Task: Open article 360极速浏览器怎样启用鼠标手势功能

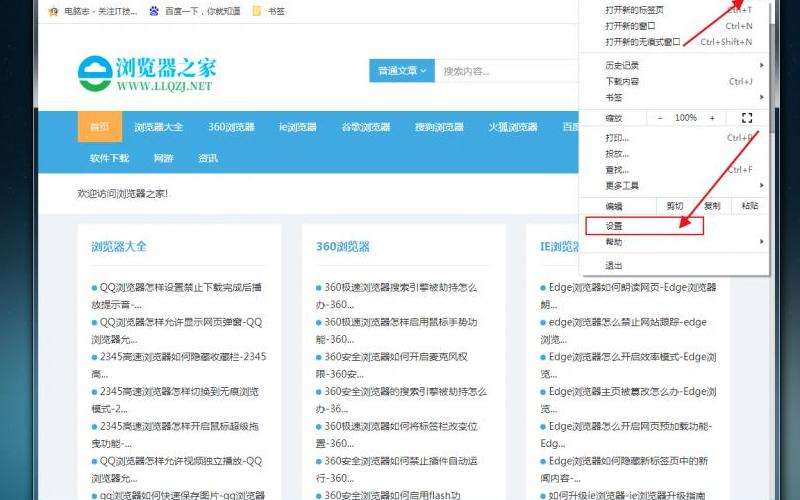Action: 396,331
